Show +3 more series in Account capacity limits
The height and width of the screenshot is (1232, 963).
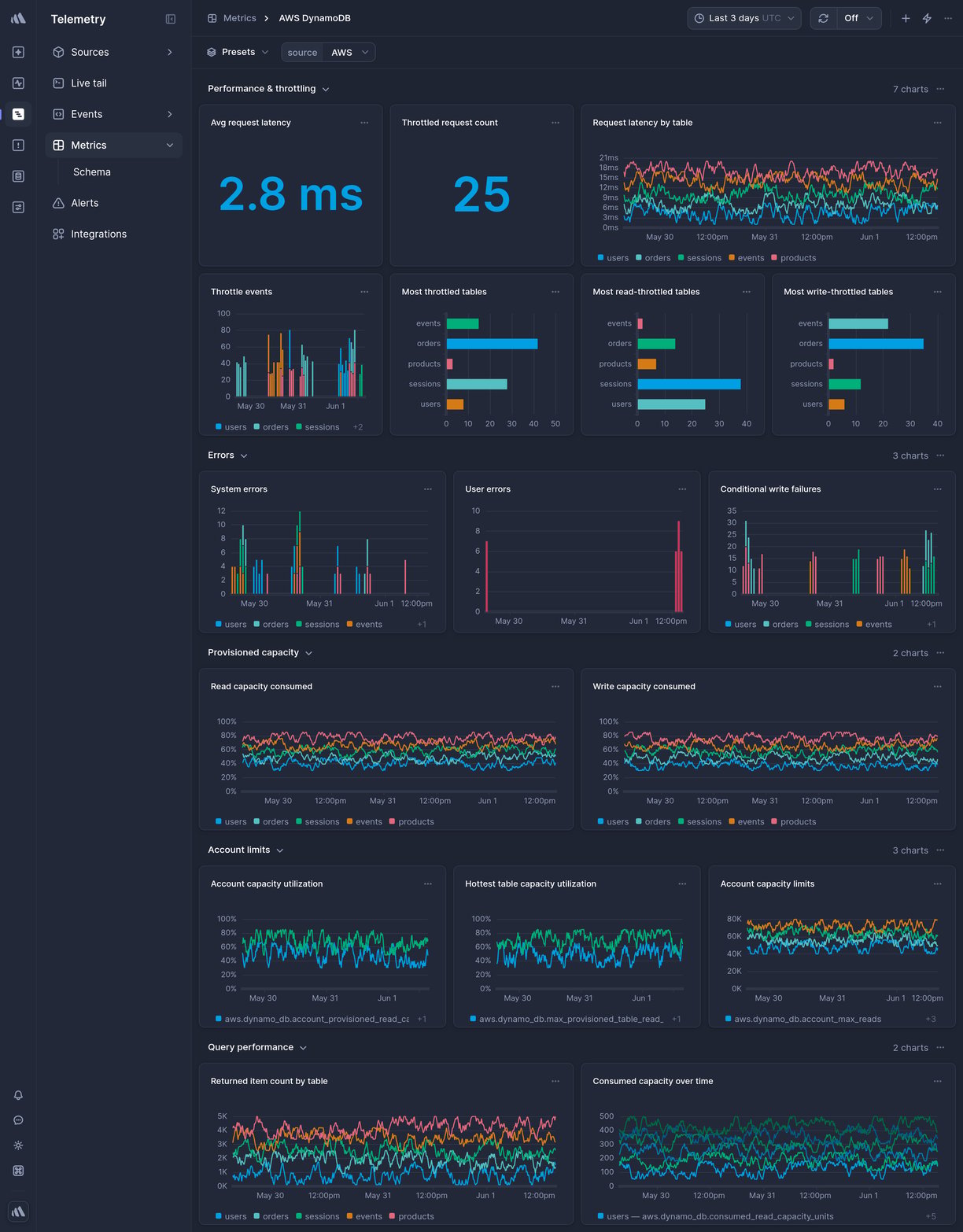click(931, 1020)
